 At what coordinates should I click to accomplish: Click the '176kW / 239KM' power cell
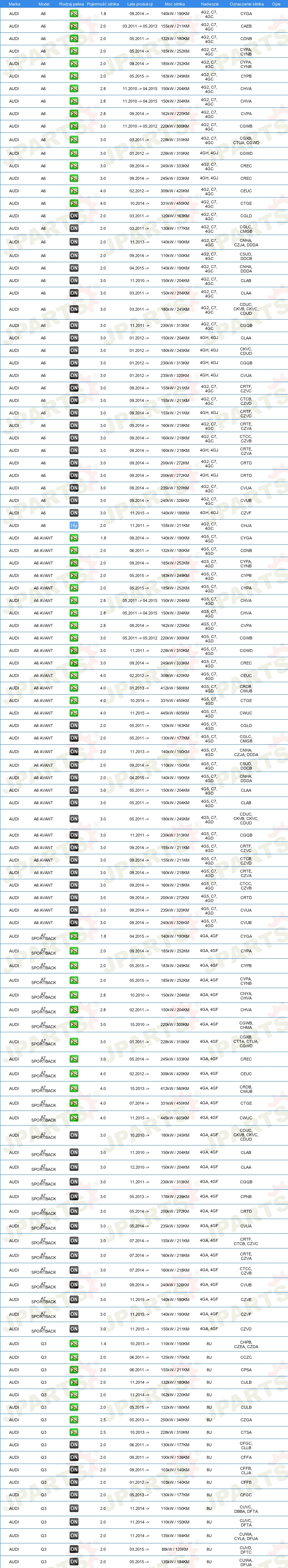pyautogui.click(x=175, y=1197)
